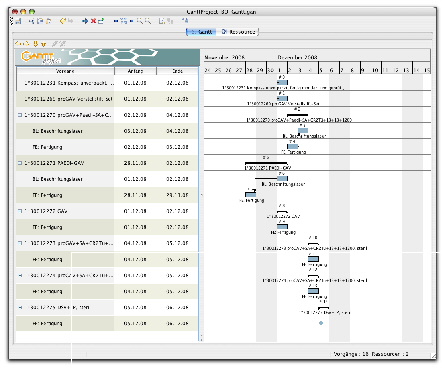The height and width of the screenshot is (371, 444).
Task: Select the LP30012251 Komposit task row
Action: 107,83
